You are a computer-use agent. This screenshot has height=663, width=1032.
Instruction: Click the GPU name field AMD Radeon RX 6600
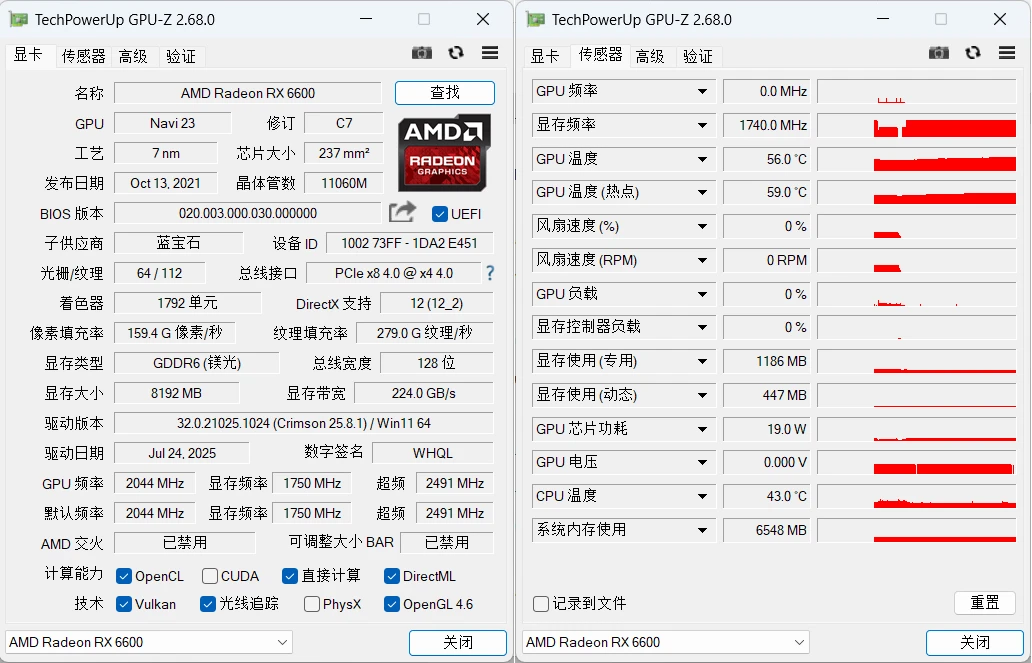point(248,93)
